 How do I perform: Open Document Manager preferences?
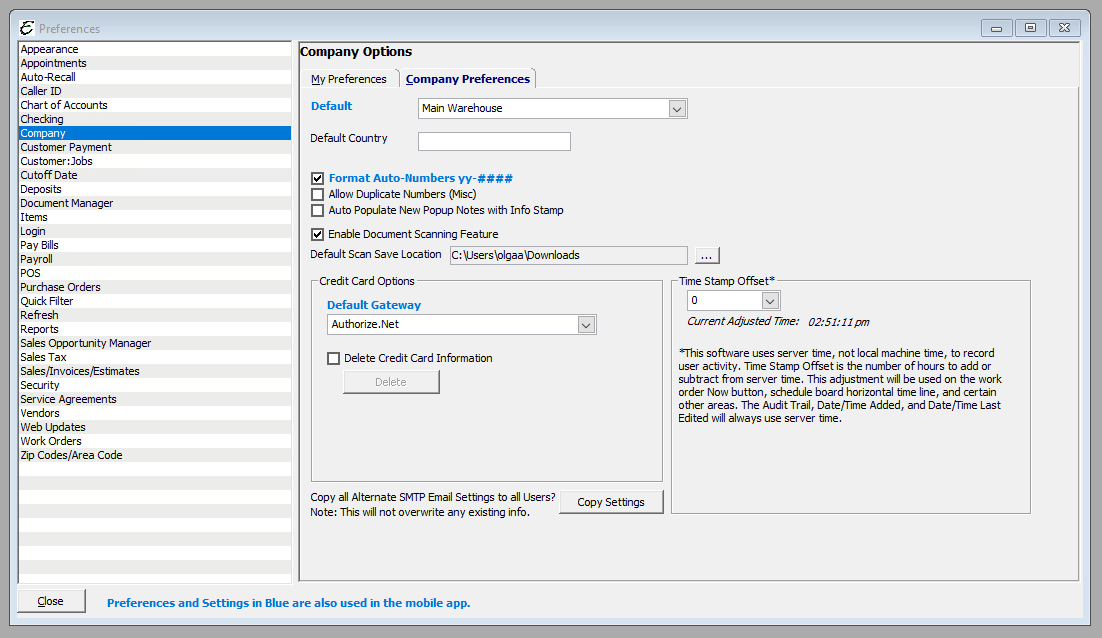(155, 203)
